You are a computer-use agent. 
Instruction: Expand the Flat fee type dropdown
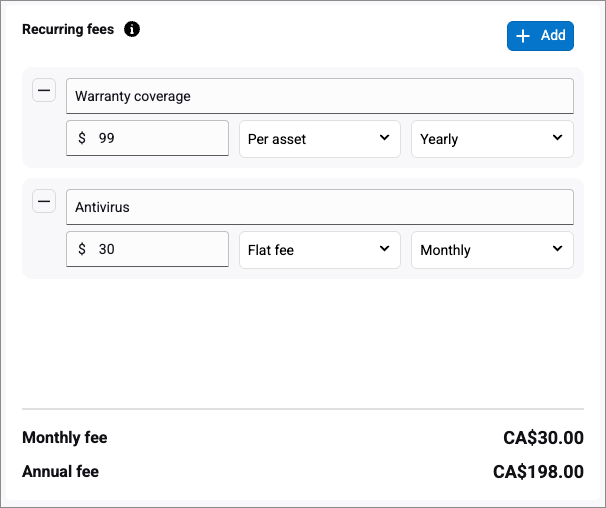click(319, 250)
